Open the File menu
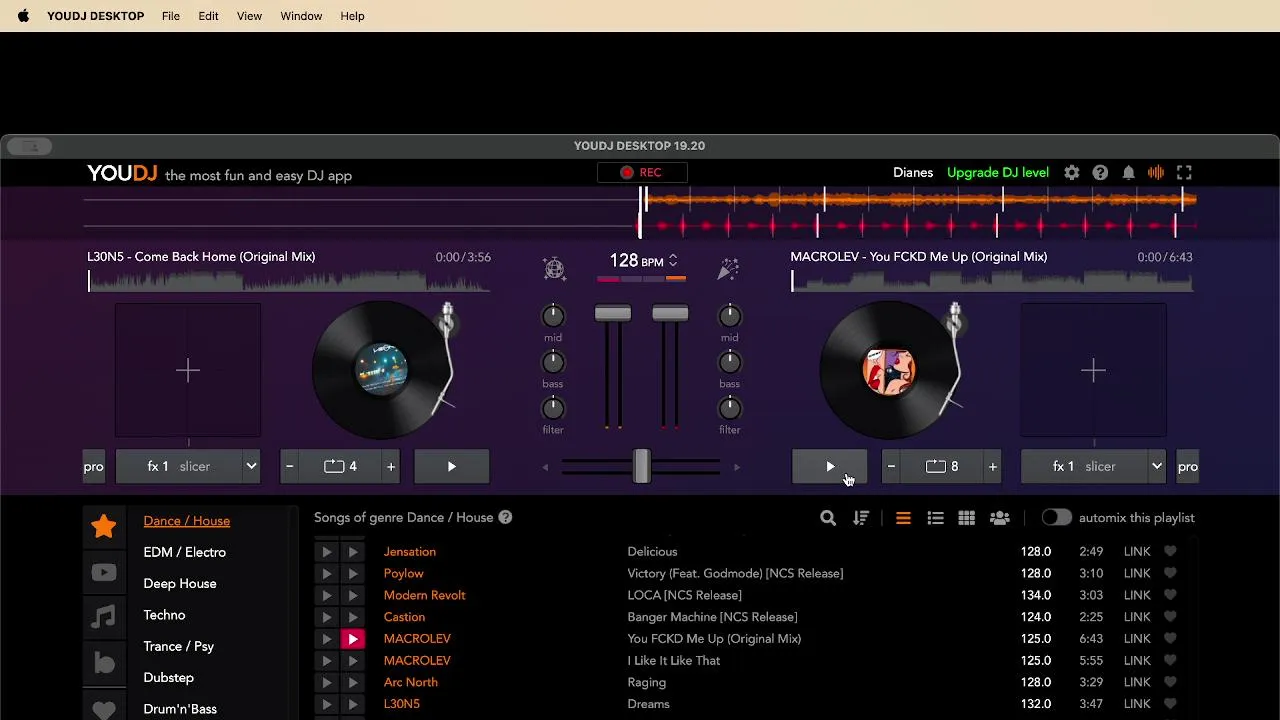Viewport: 1280px width, 720px height. click(171, 16)
